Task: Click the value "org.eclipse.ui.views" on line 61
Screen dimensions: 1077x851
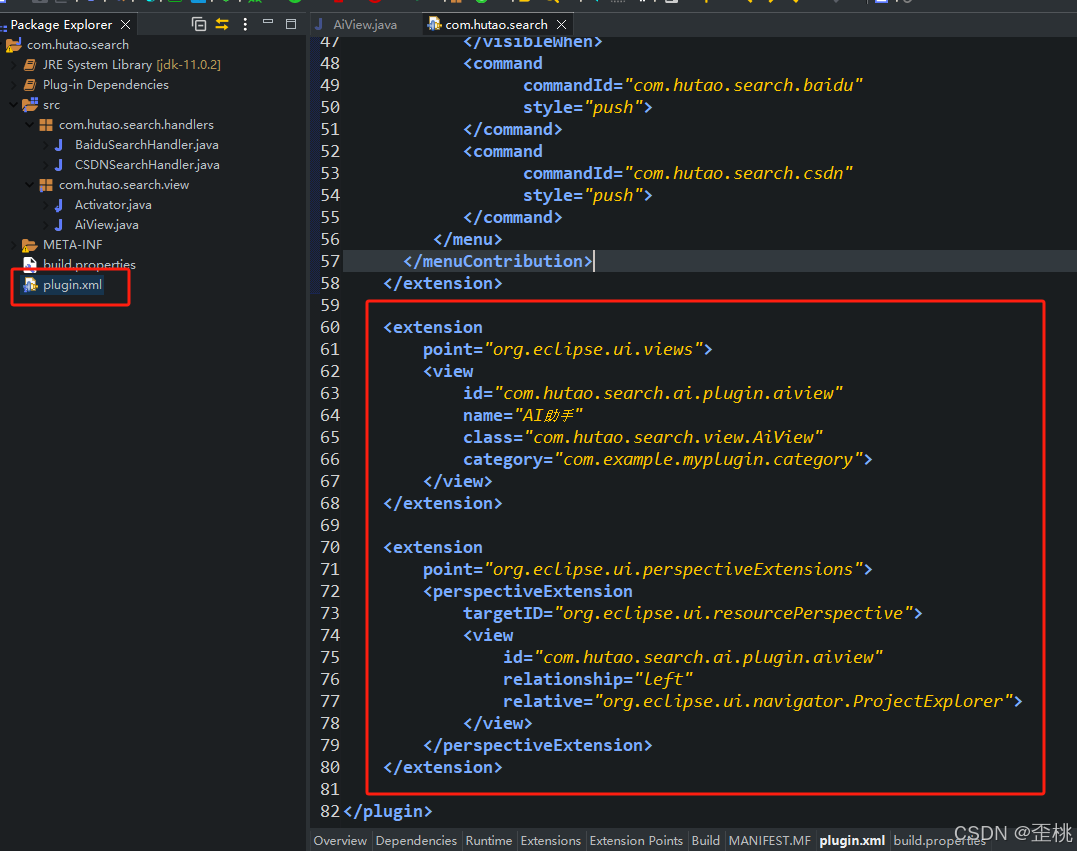Action: [x=593, y=349]
